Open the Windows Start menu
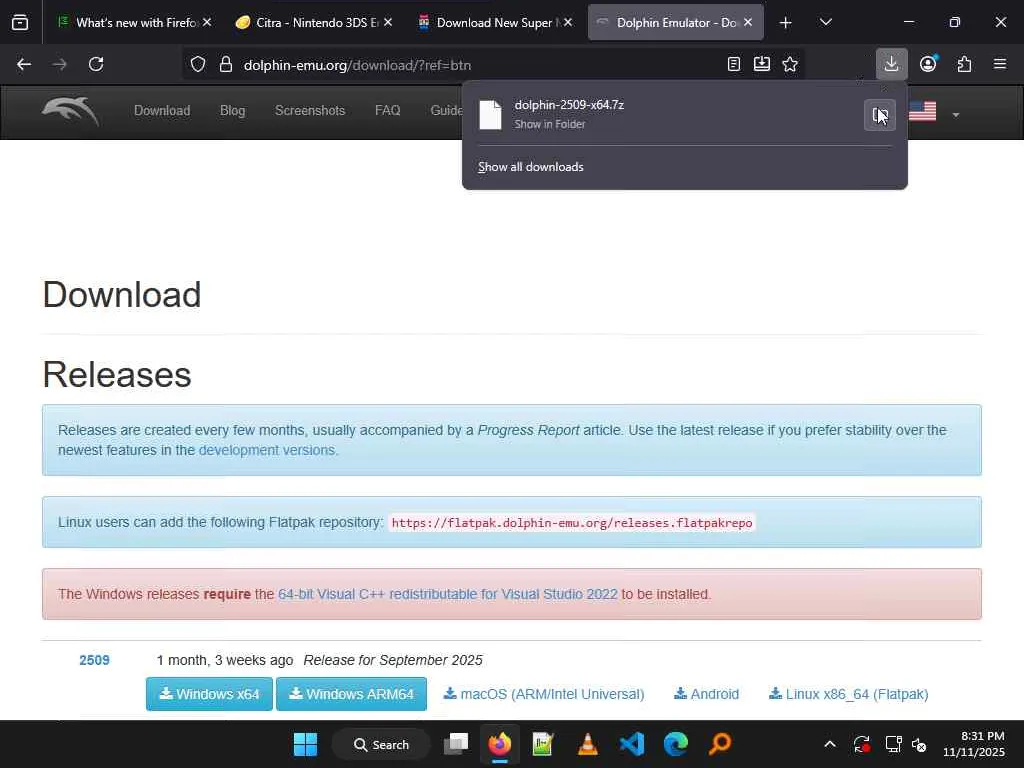1024x768 pixels. pos(305,744)
